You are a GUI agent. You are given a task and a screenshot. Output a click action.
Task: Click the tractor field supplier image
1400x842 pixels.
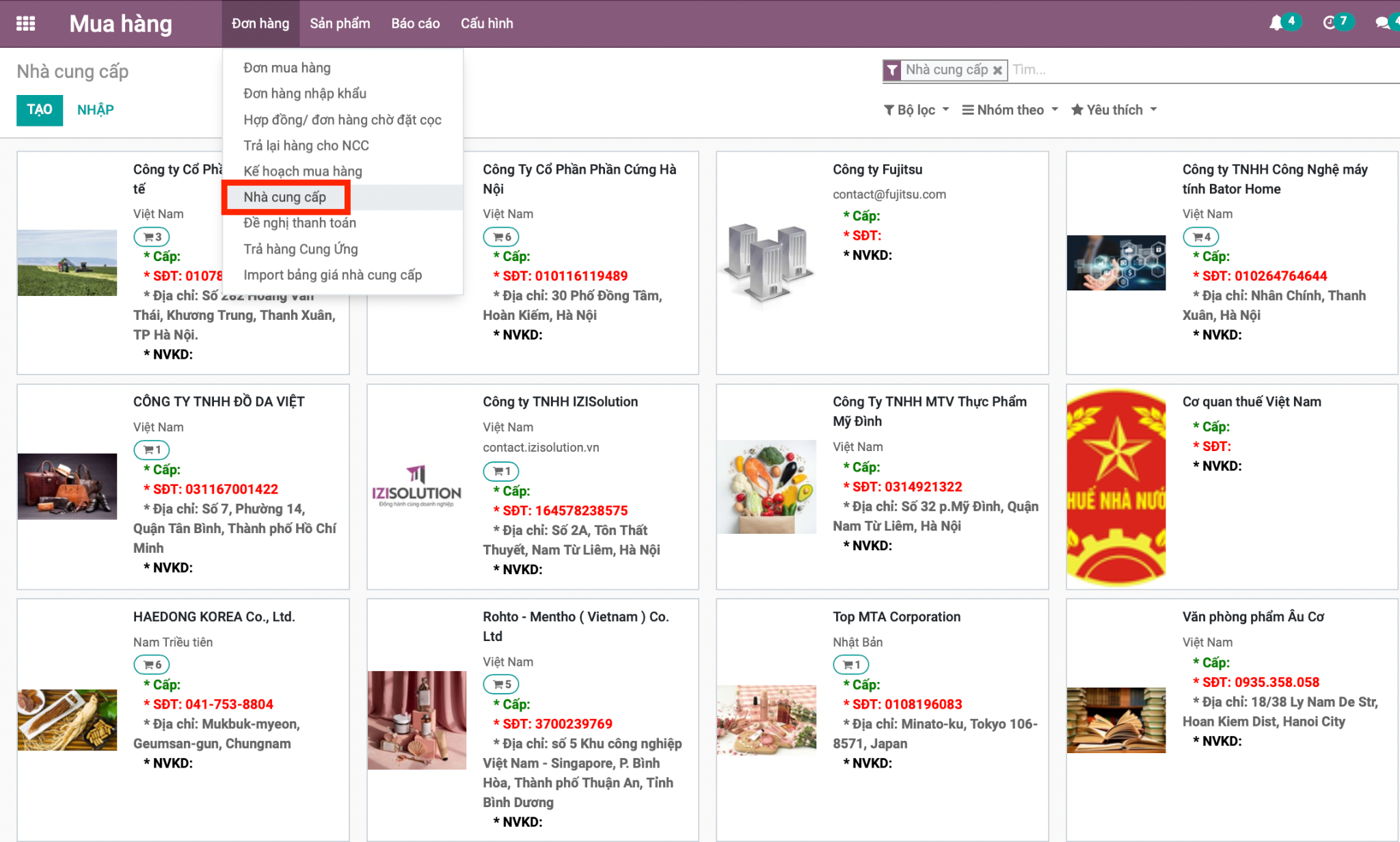point(67,262)
